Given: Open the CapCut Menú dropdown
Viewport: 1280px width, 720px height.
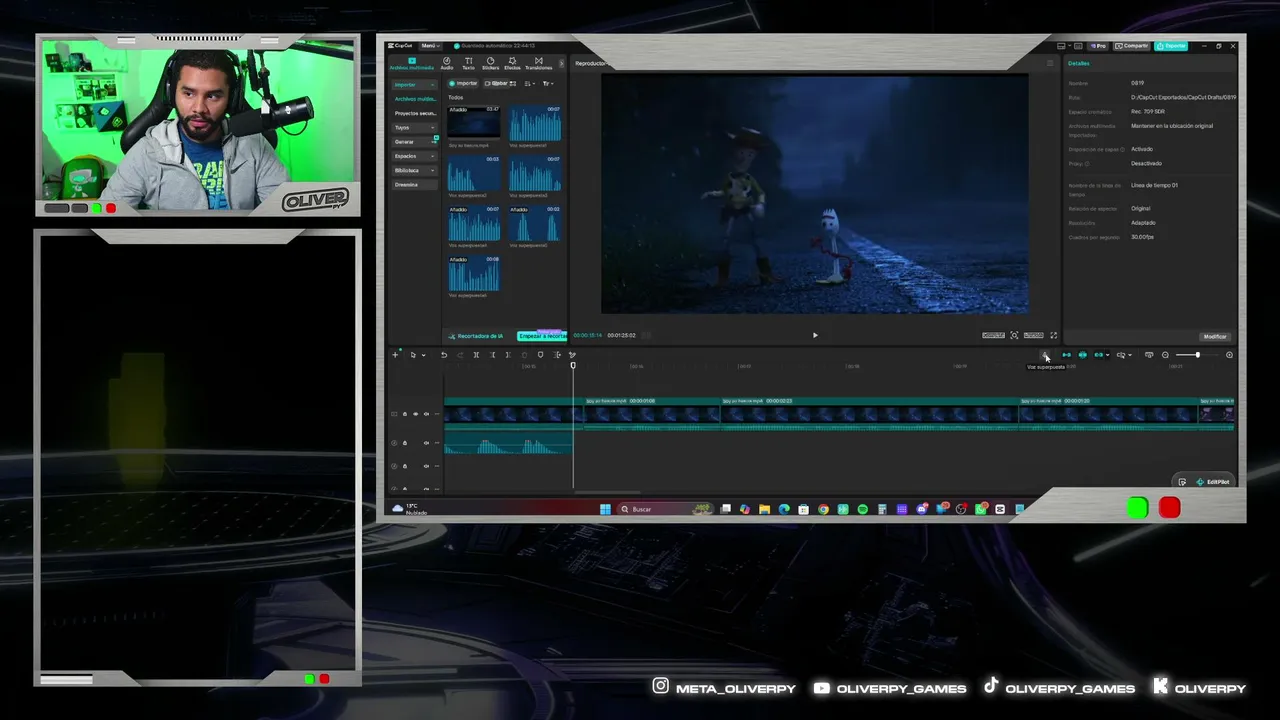Looking at the screenshot, I should [x=430, y=46].
